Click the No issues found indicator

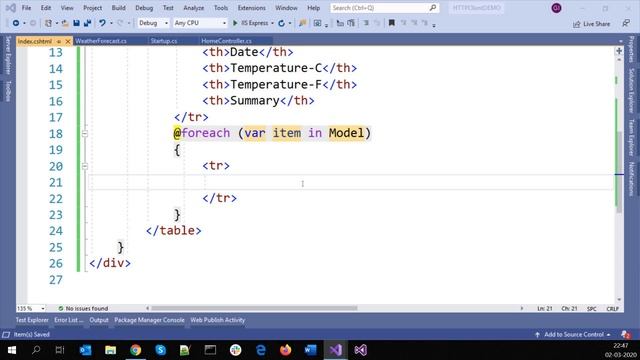pyautogui.click(x=83, y=309)
